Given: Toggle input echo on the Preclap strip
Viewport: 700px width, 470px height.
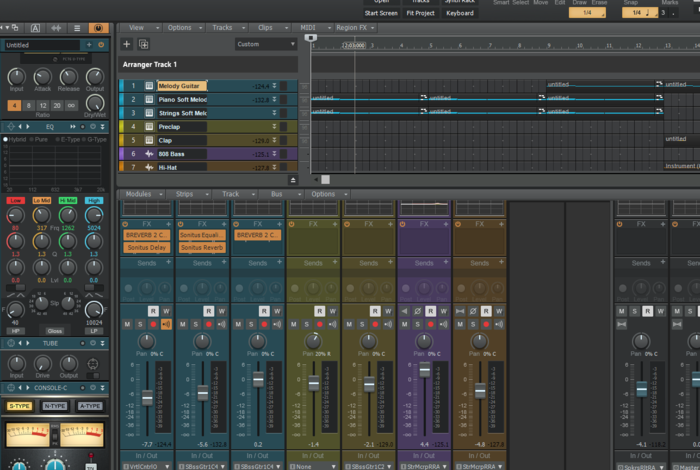Looking at the screenshot, I should (333, 324).
